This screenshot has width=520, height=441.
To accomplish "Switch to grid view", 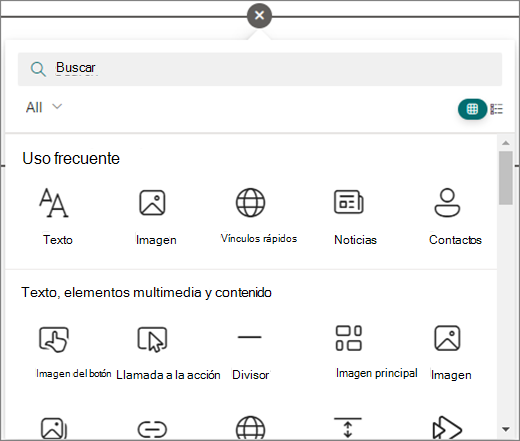I will [x=472, y=109].
